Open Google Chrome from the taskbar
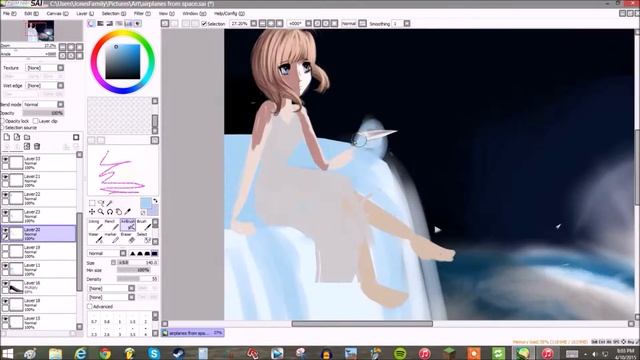Screen dimensions: 640x360 (x=105, y=353)
